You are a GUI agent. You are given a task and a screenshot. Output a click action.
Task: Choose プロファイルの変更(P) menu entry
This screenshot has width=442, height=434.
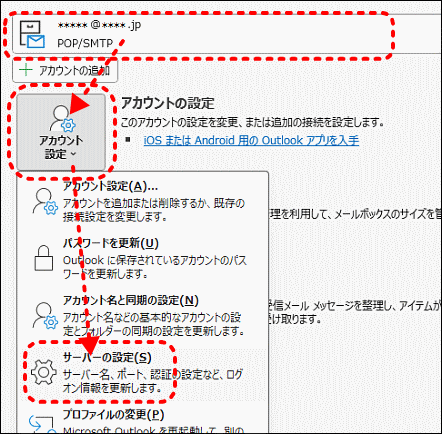point(142,421)
